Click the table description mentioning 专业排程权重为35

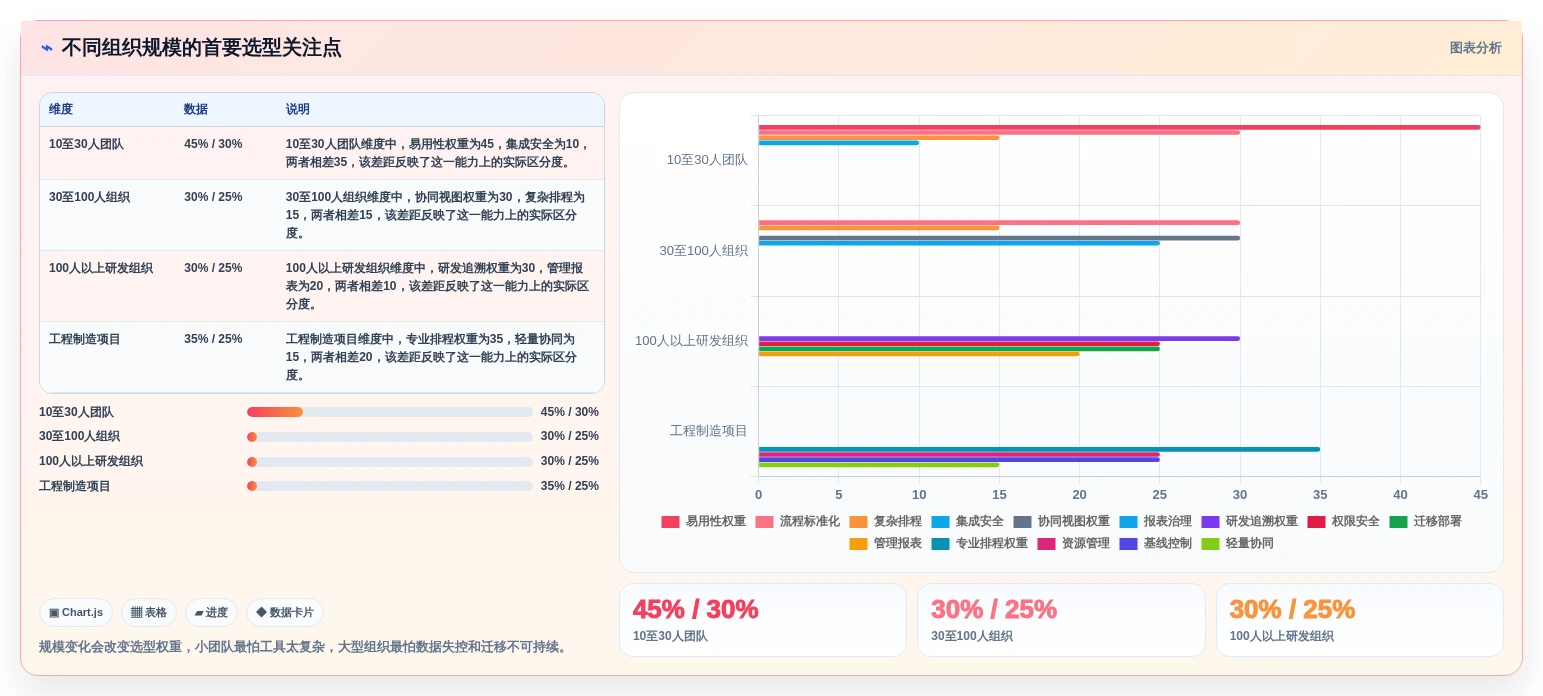438,357
